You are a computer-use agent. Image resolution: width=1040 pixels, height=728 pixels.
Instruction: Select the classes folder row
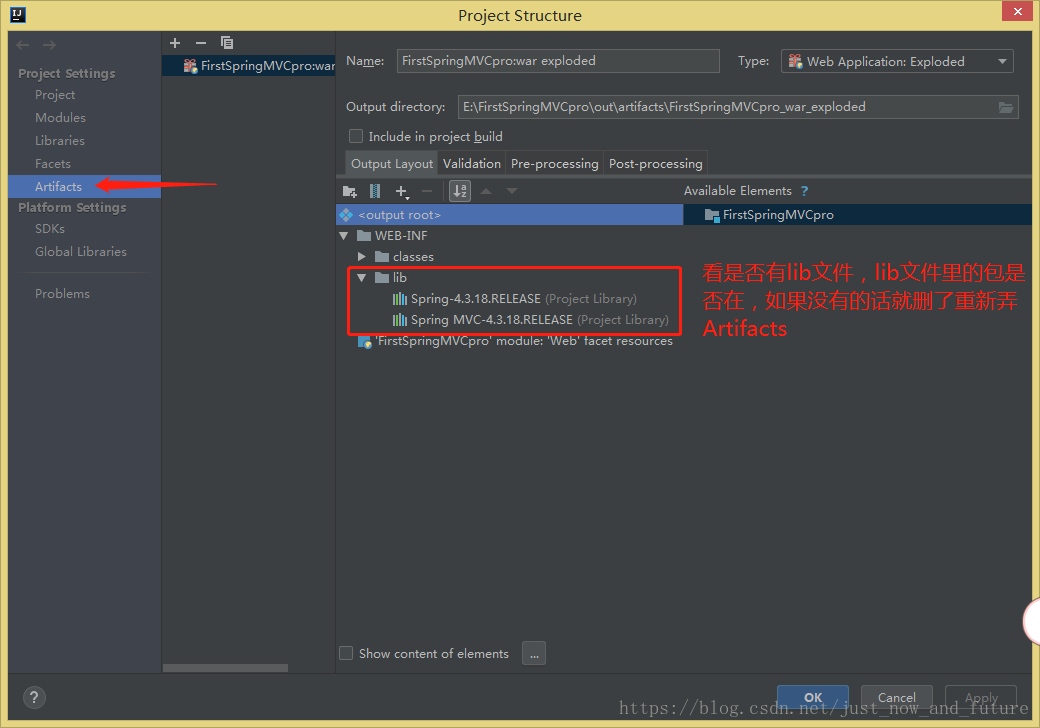509,257
